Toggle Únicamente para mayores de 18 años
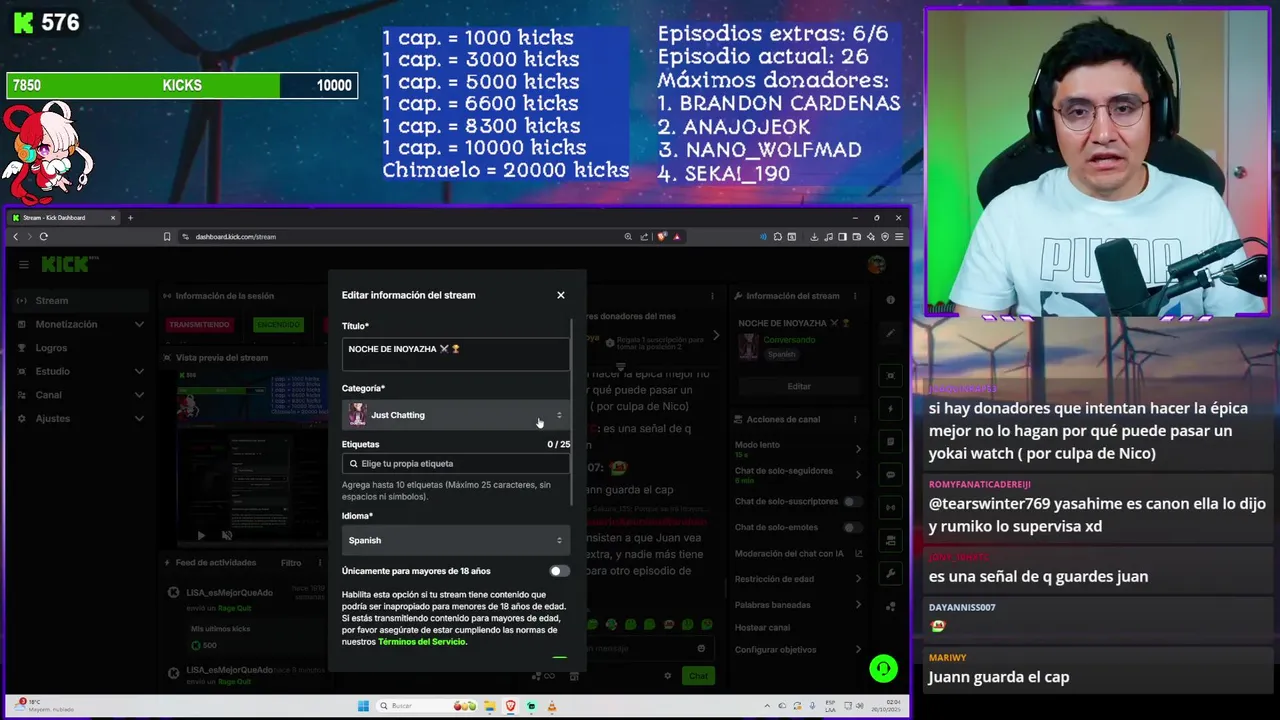This screenshot has height=720, width=1280. [x=559, y=571]
